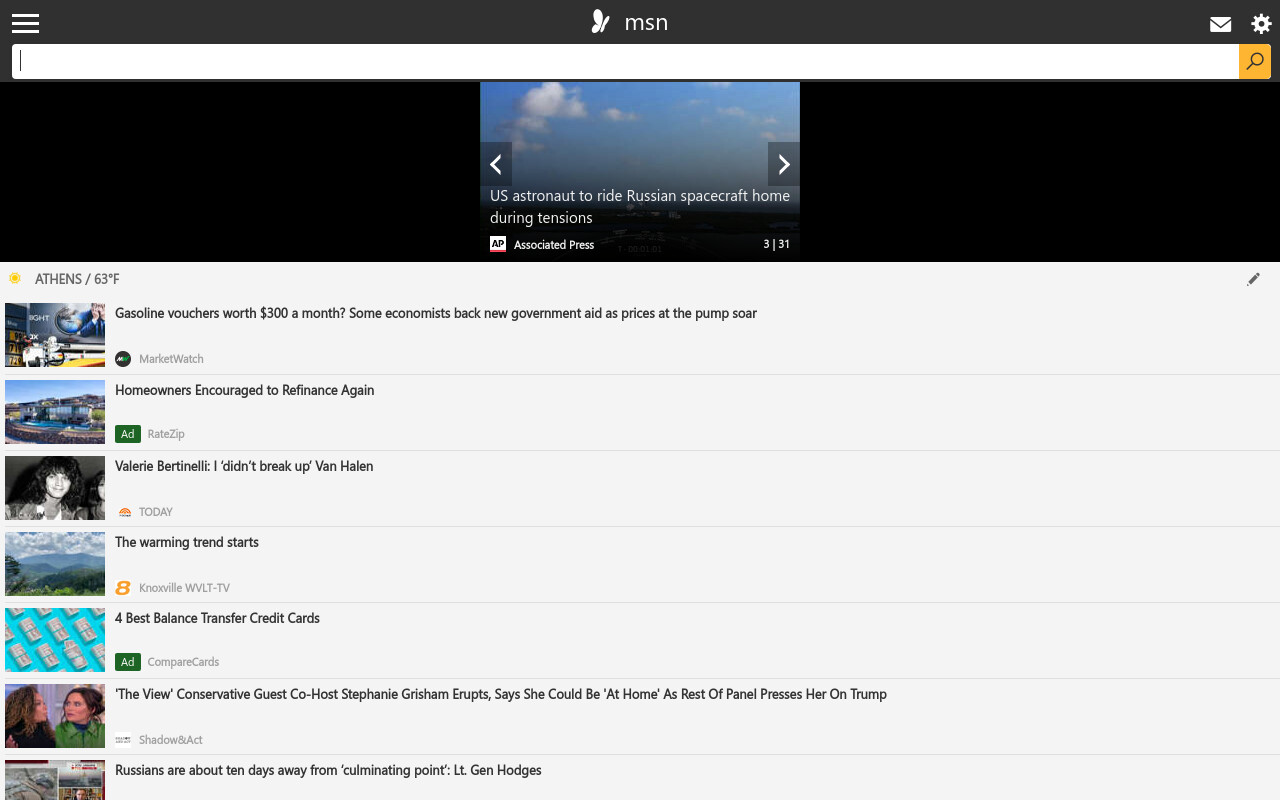Click RateZip advertiser name

166,434
